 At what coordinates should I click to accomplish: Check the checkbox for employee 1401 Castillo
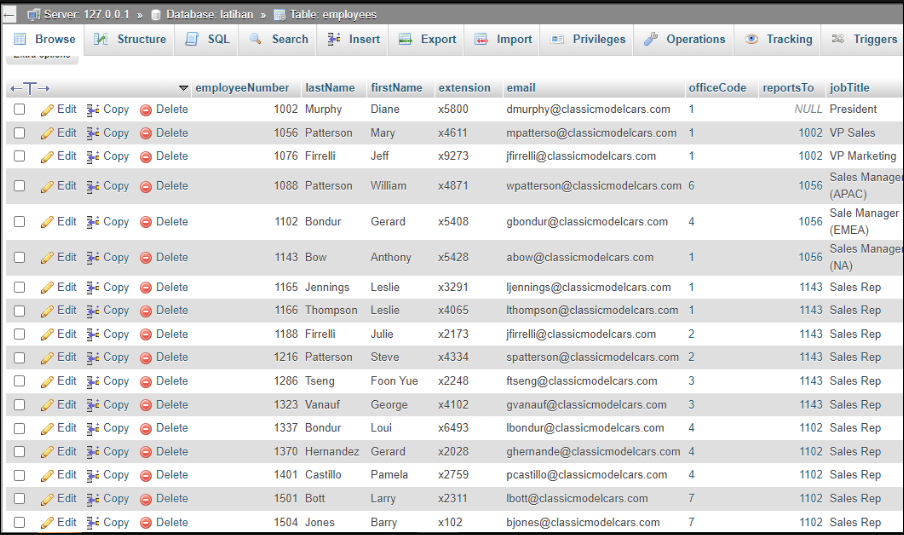pos(20,475)
